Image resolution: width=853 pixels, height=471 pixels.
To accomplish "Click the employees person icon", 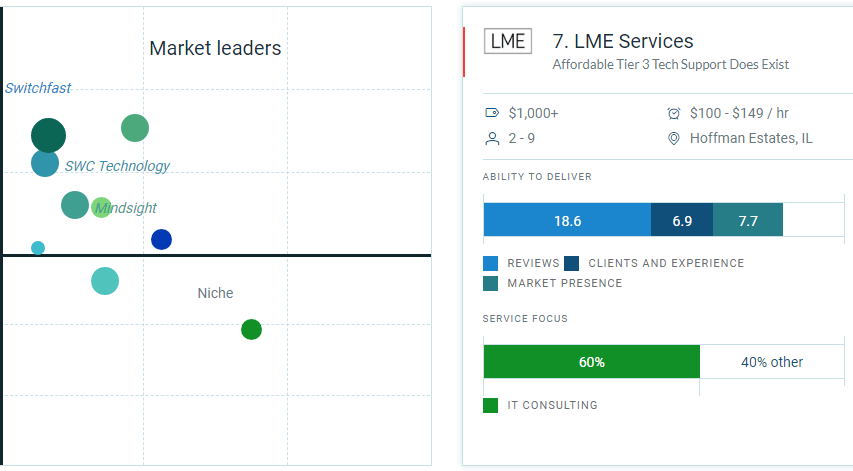I will 492,139.
